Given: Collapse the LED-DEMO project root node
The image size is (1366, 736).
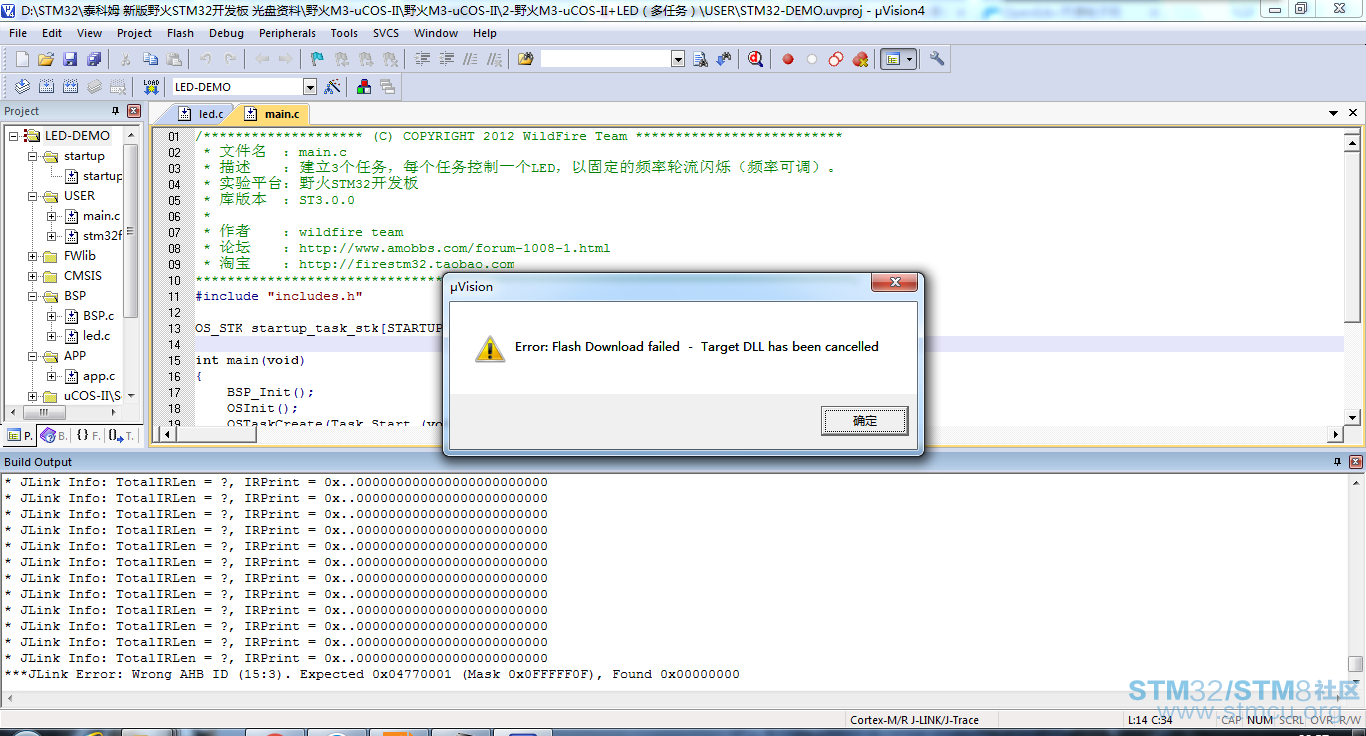Looking at the screenshot, I should coord(13,136).
